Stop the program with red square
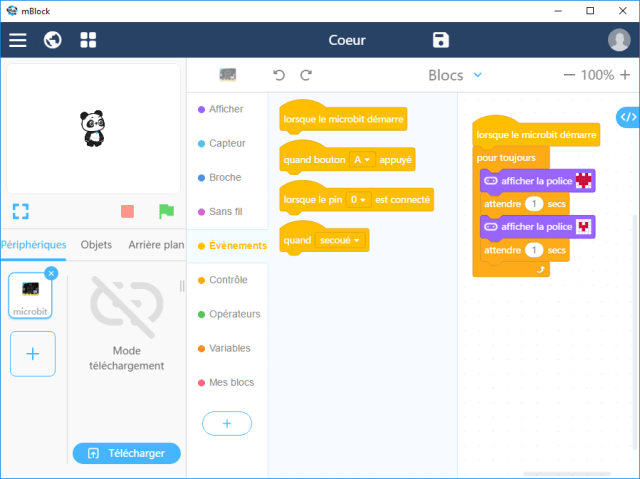Screen dimensions: 640x479 (x=127, y=211)
